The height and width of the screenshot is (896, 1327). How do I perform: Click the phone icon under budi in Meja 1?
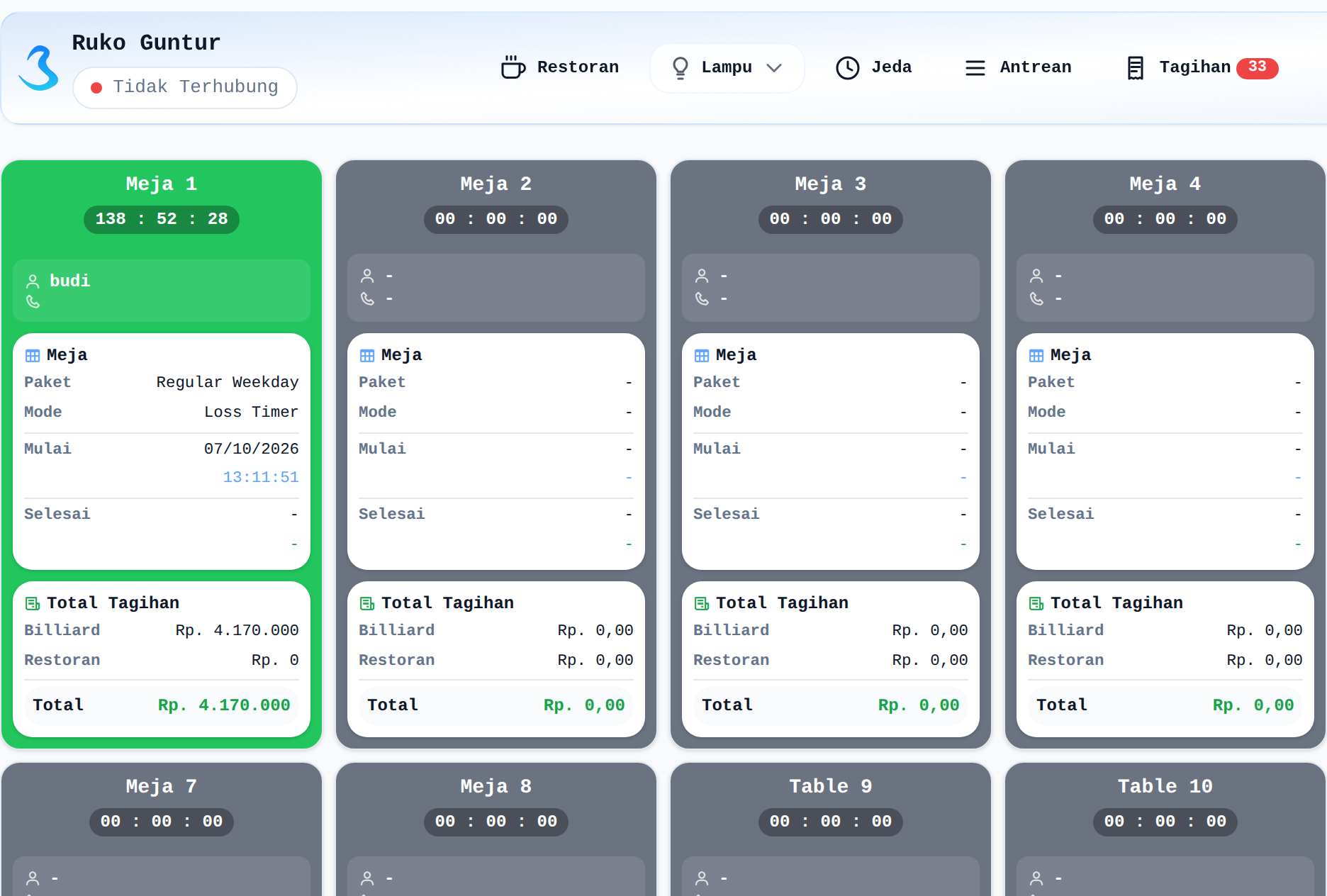point(33,302)
